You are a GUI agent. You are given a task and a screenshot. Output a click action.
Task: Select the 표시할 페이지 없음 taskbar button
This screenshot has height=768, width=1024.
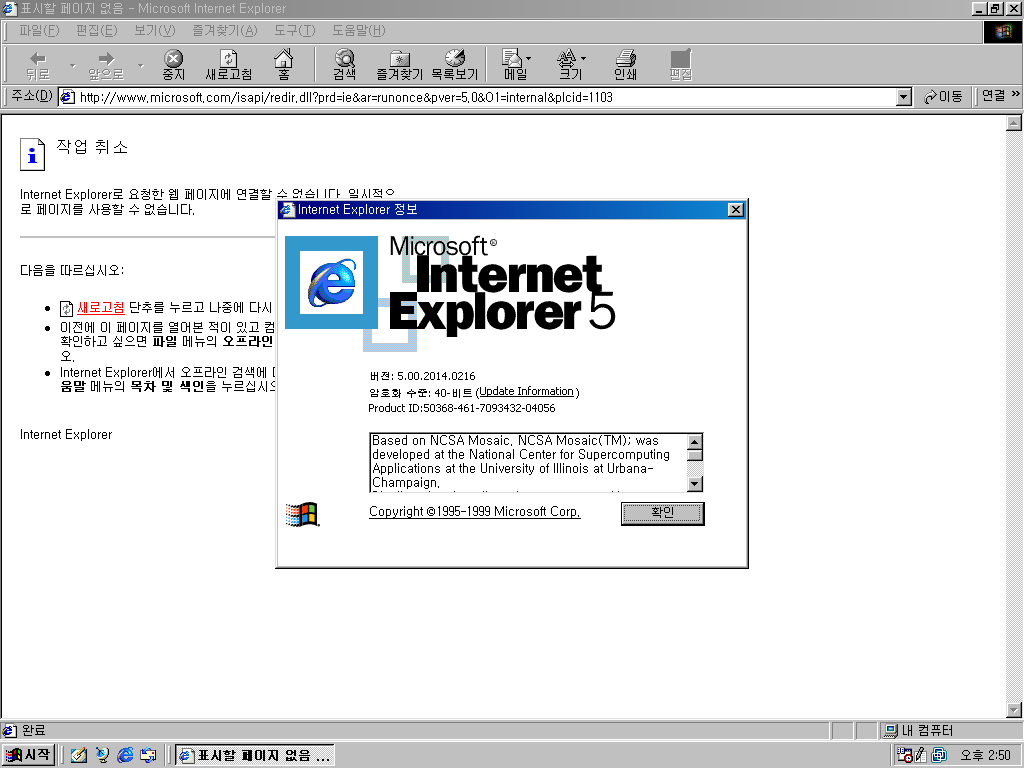coord(255,755)
